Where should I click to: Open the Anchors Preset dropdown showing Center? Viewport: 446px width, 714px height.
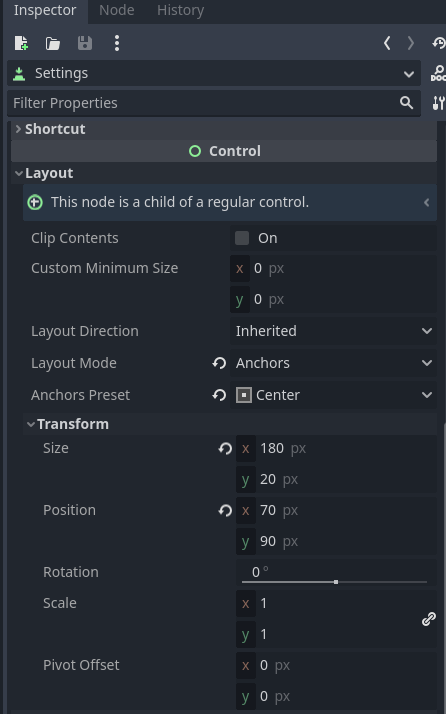coord(333,395)
